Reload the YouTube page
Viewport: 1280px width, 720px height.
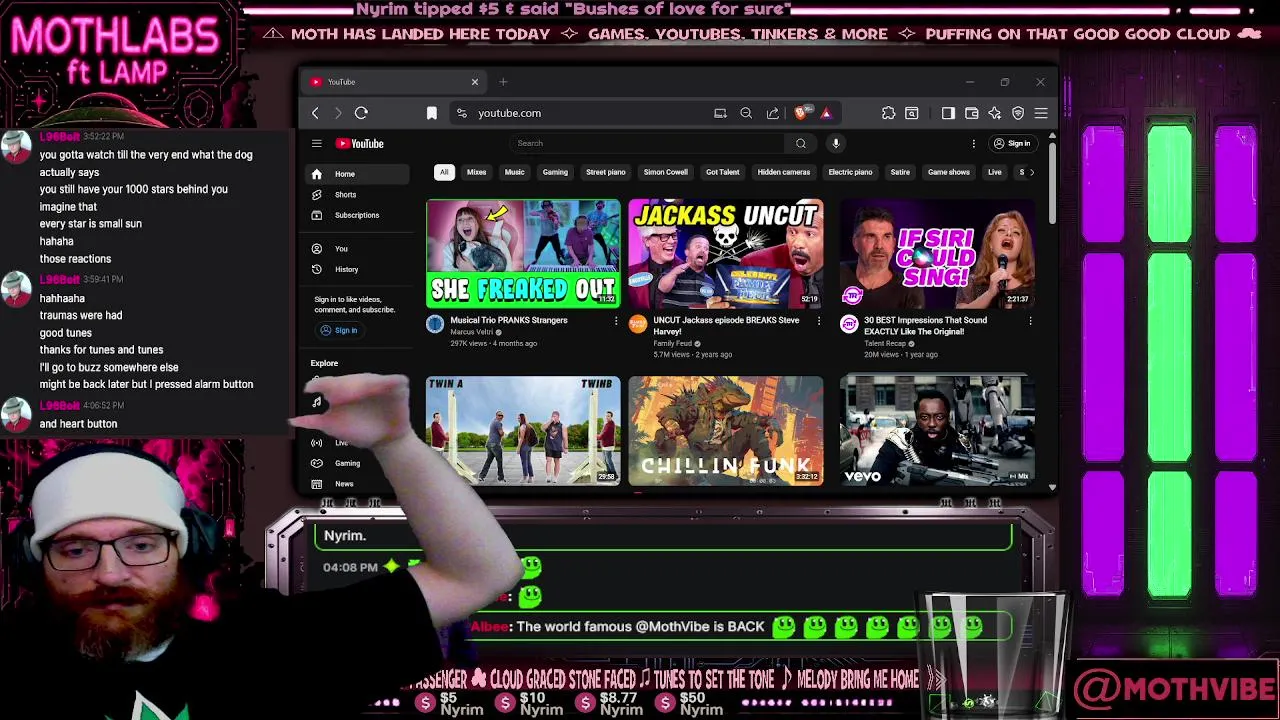(361, 113)
